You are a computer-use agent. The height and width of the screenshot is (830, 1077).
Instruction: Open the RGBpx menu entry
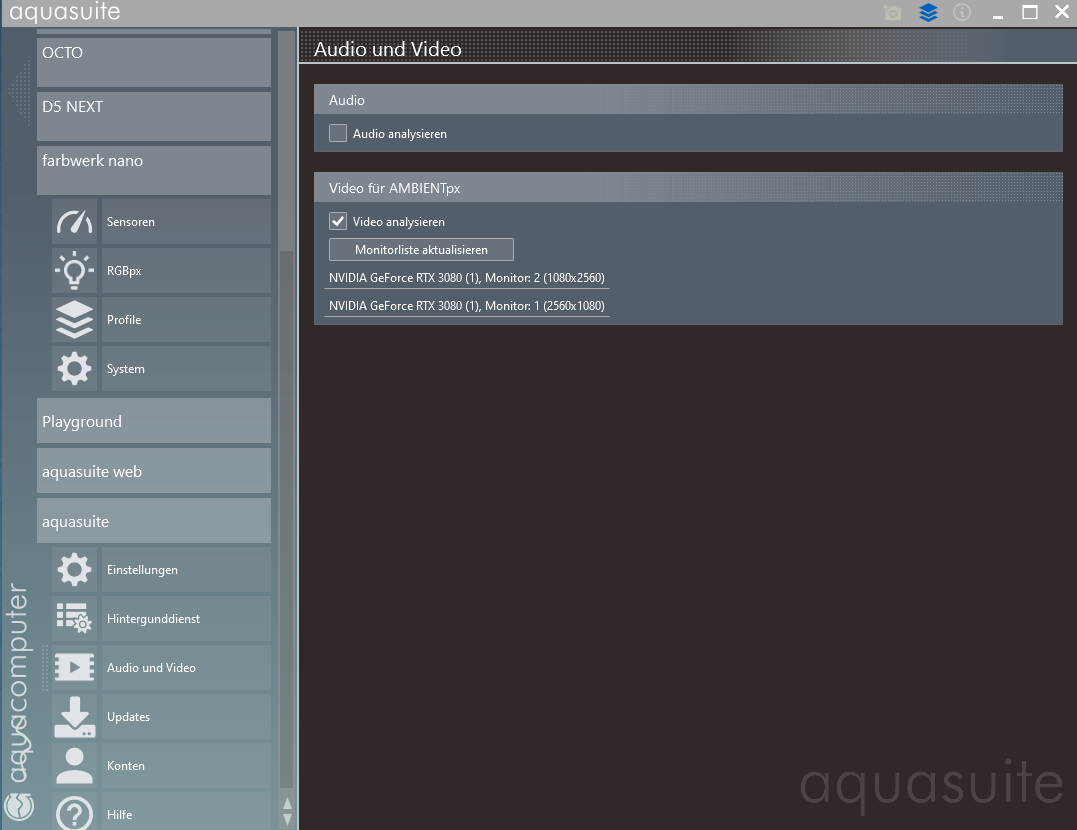pyautogui.click(x=186, y=271)
